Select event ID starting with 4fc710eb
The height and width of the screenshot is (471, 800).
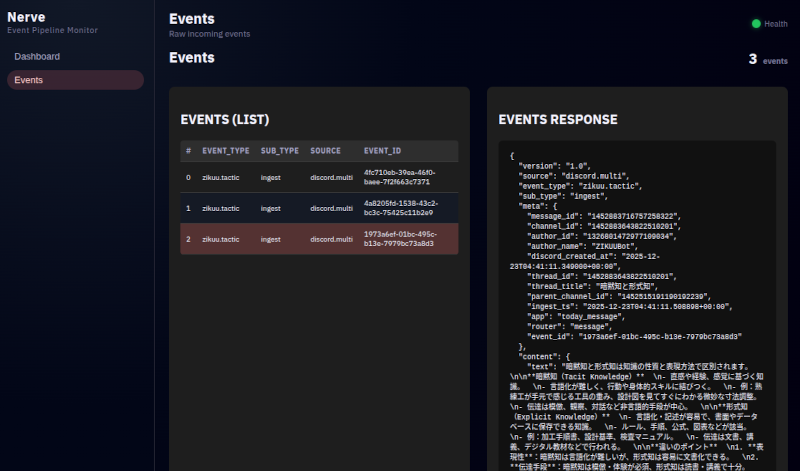tap(399, 178)
